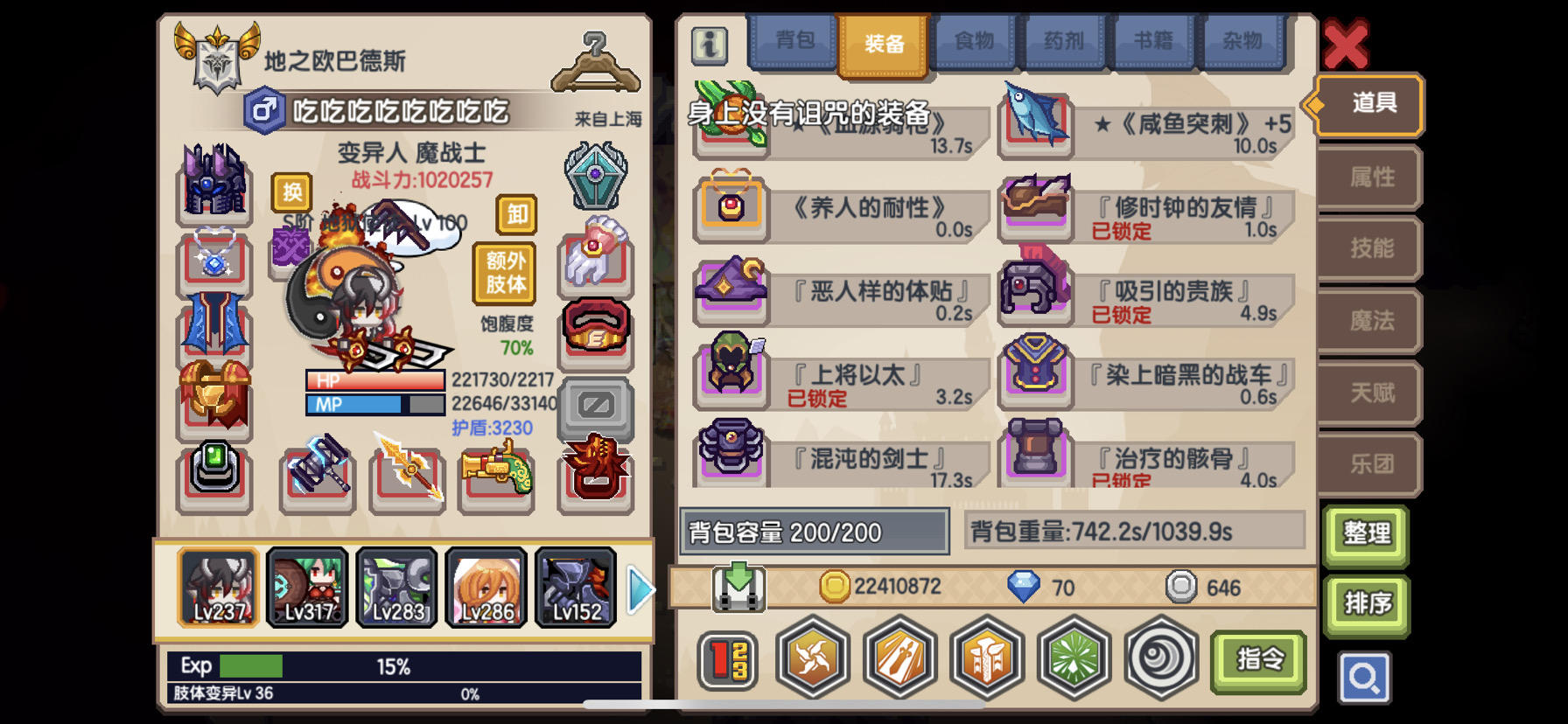Screen dimensions: 1568x724
Task: Switch to the 背包 backpack tab
Action: [x=794, y=41]
